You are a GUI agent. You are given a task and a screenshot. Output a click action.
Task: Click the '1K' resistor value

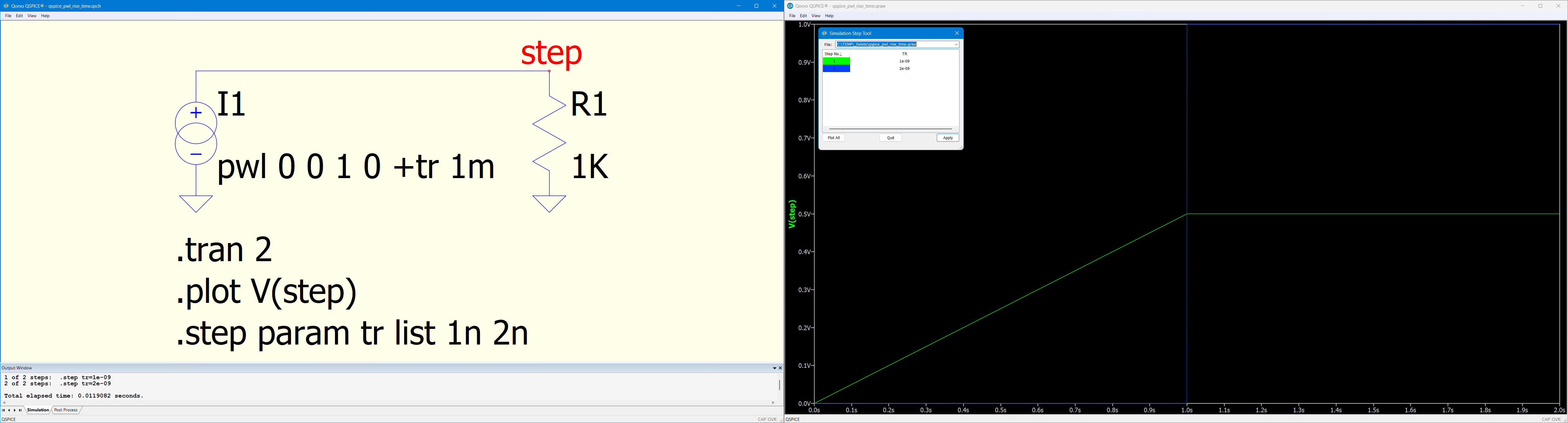(590, 167)
